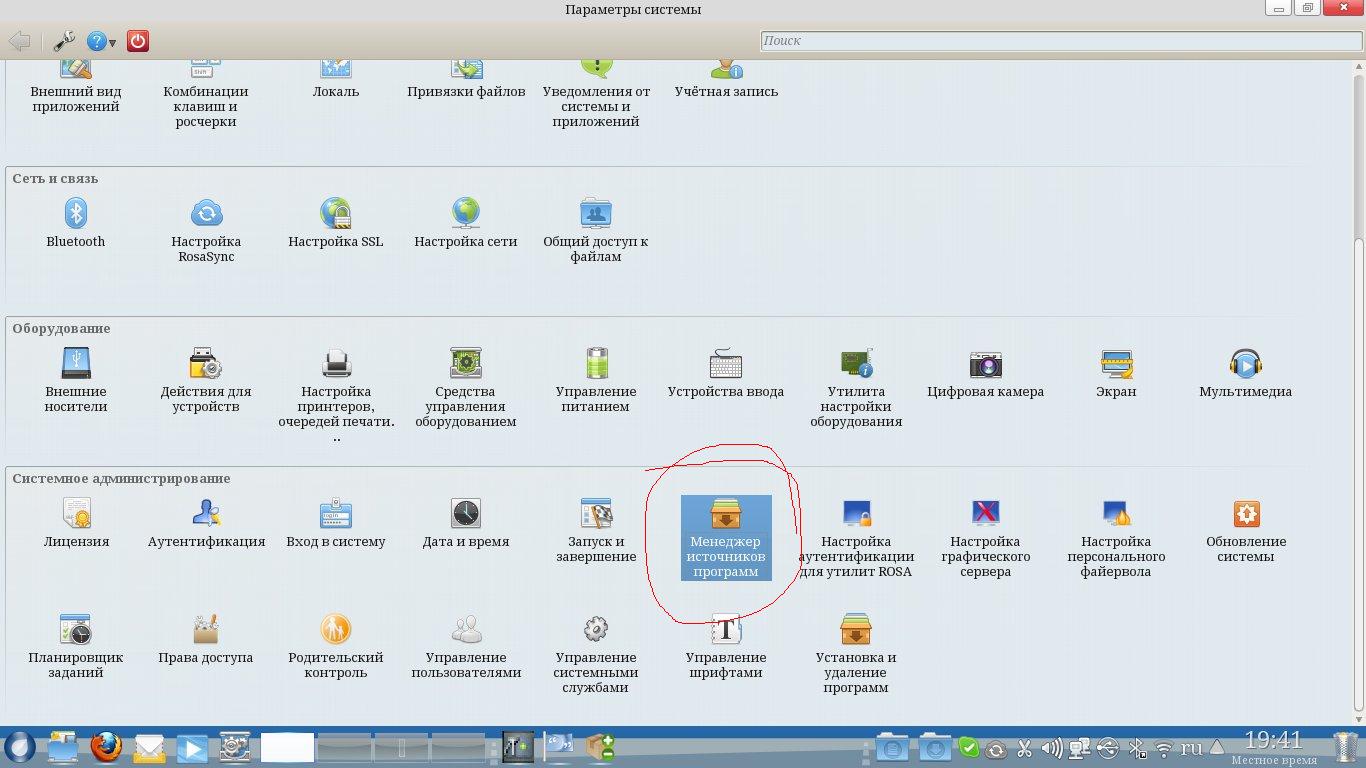Select Менеджер источников программ
Image resolution: width=1366 pixels, height=768 pixels.
[726, 537]
